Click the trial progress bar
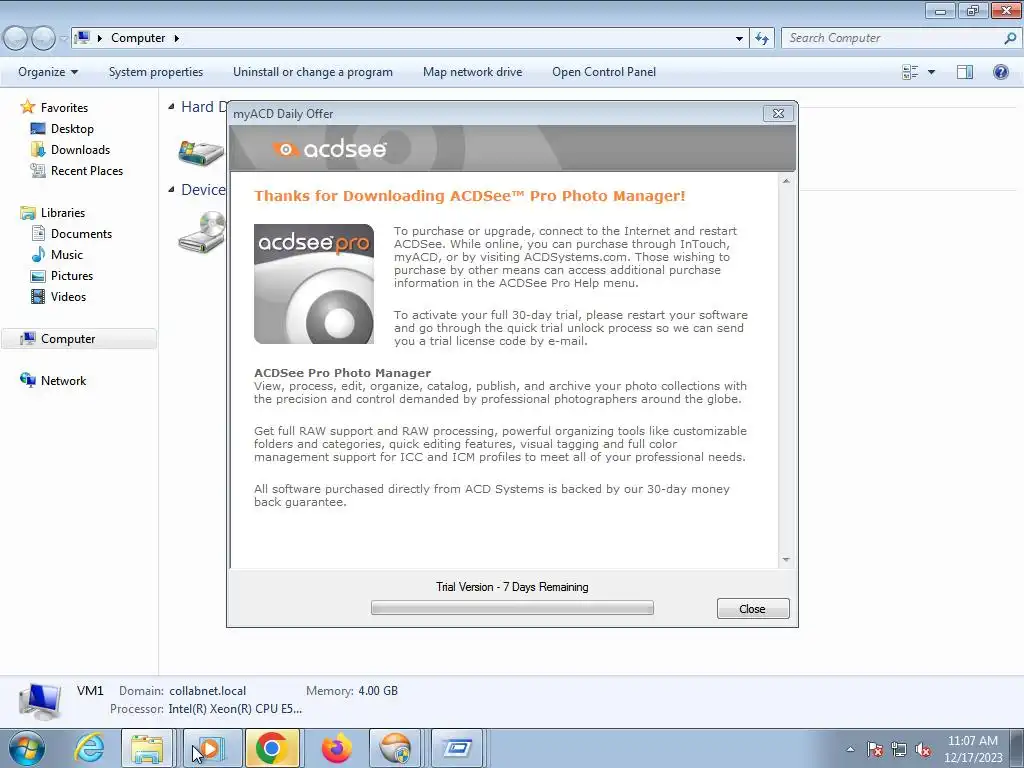Viewport: 1024px width, 768px height. 512,608
